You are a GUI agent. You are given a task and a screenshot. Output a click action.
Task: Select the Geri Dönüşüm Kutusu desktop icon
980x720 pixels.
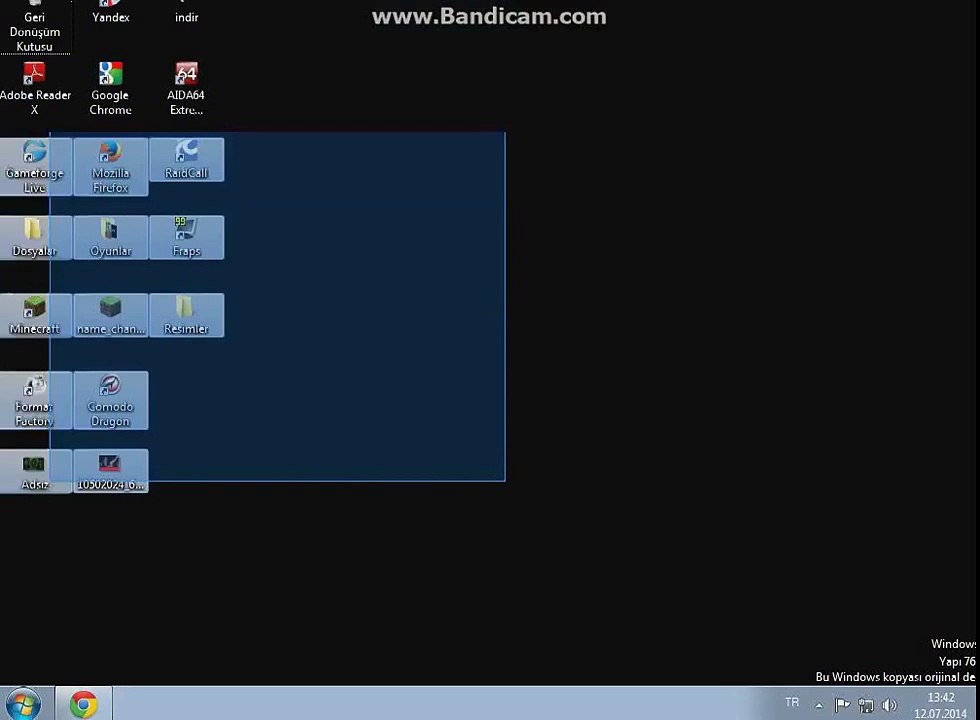point(34,26)
